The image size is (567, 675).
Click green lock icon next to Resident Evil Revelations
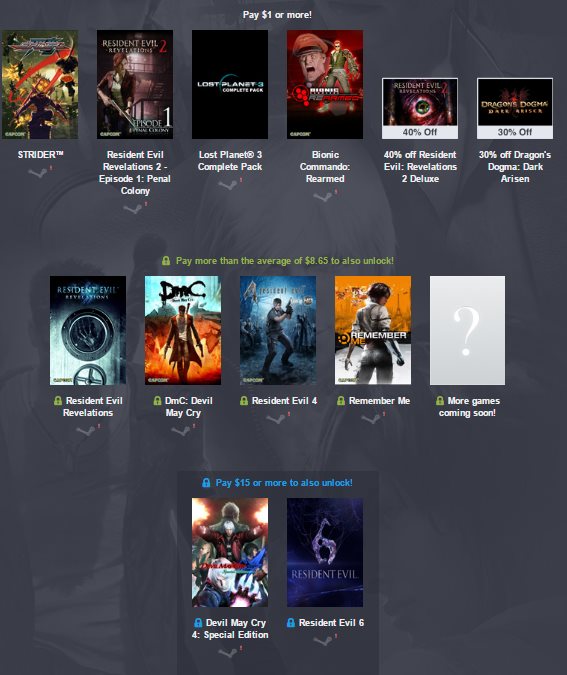click(x=58, y=401)
